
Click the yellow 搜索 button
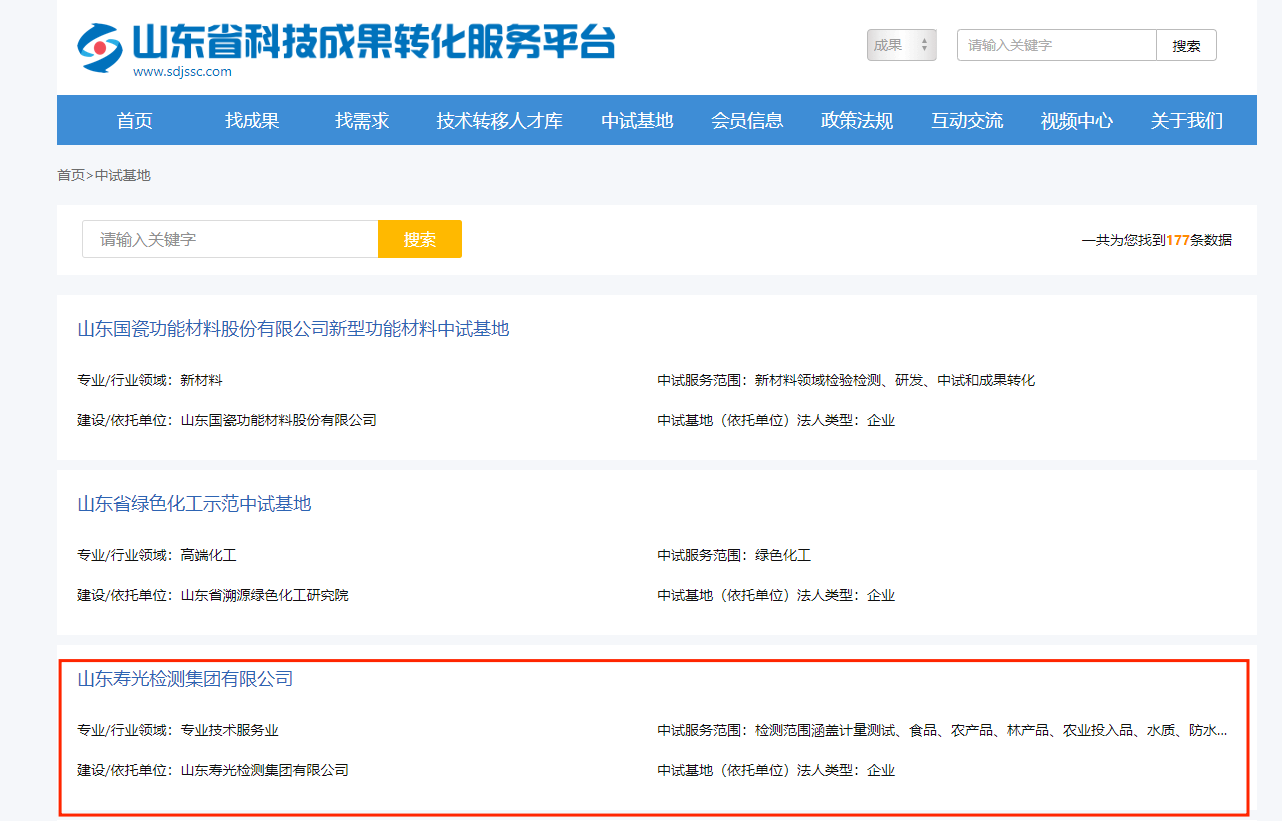(x=420, y=239)
